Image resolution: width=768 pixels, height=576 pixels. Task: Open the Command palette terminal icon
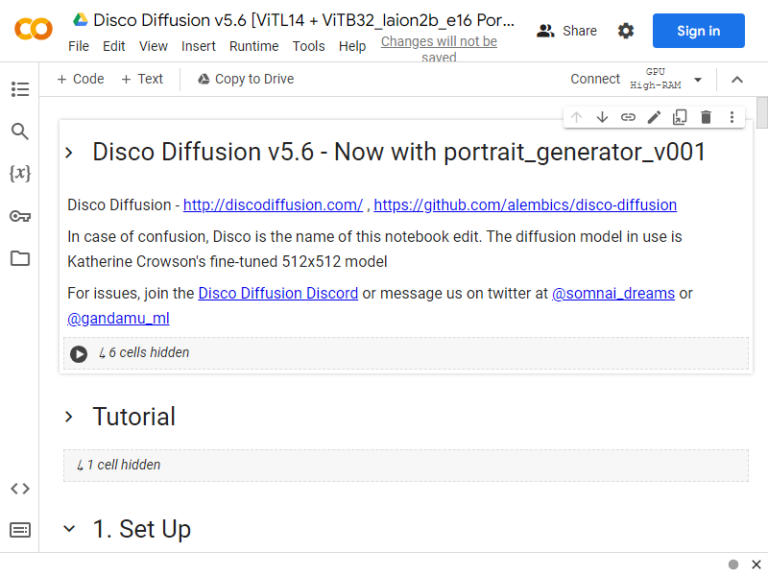click(x=20, y=530)
